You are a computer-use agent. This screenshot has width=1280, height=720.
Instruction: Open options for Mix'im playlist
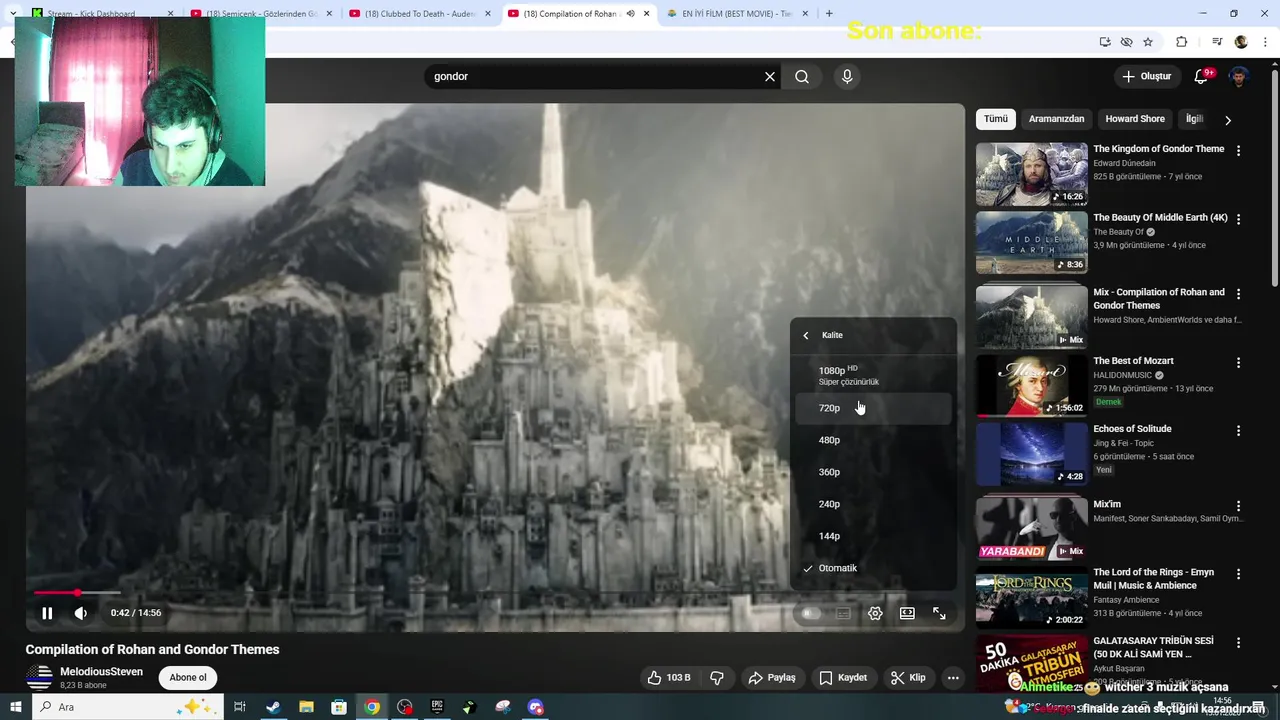tap(1238, 507)
